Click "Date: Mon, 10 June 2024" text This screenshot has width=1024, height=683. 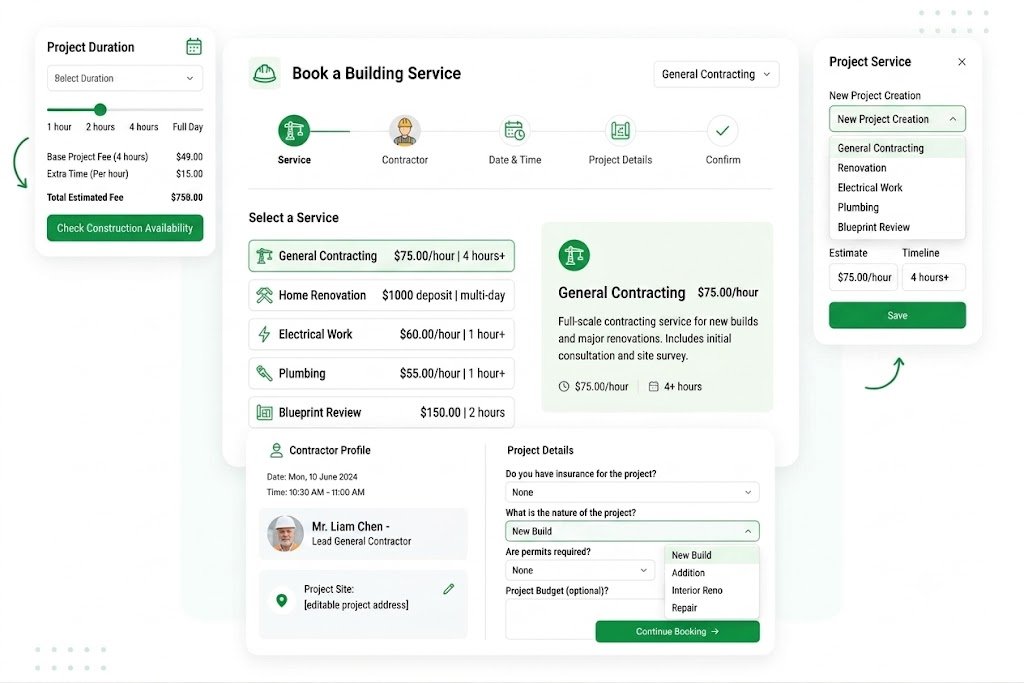[x=312, y=477]
